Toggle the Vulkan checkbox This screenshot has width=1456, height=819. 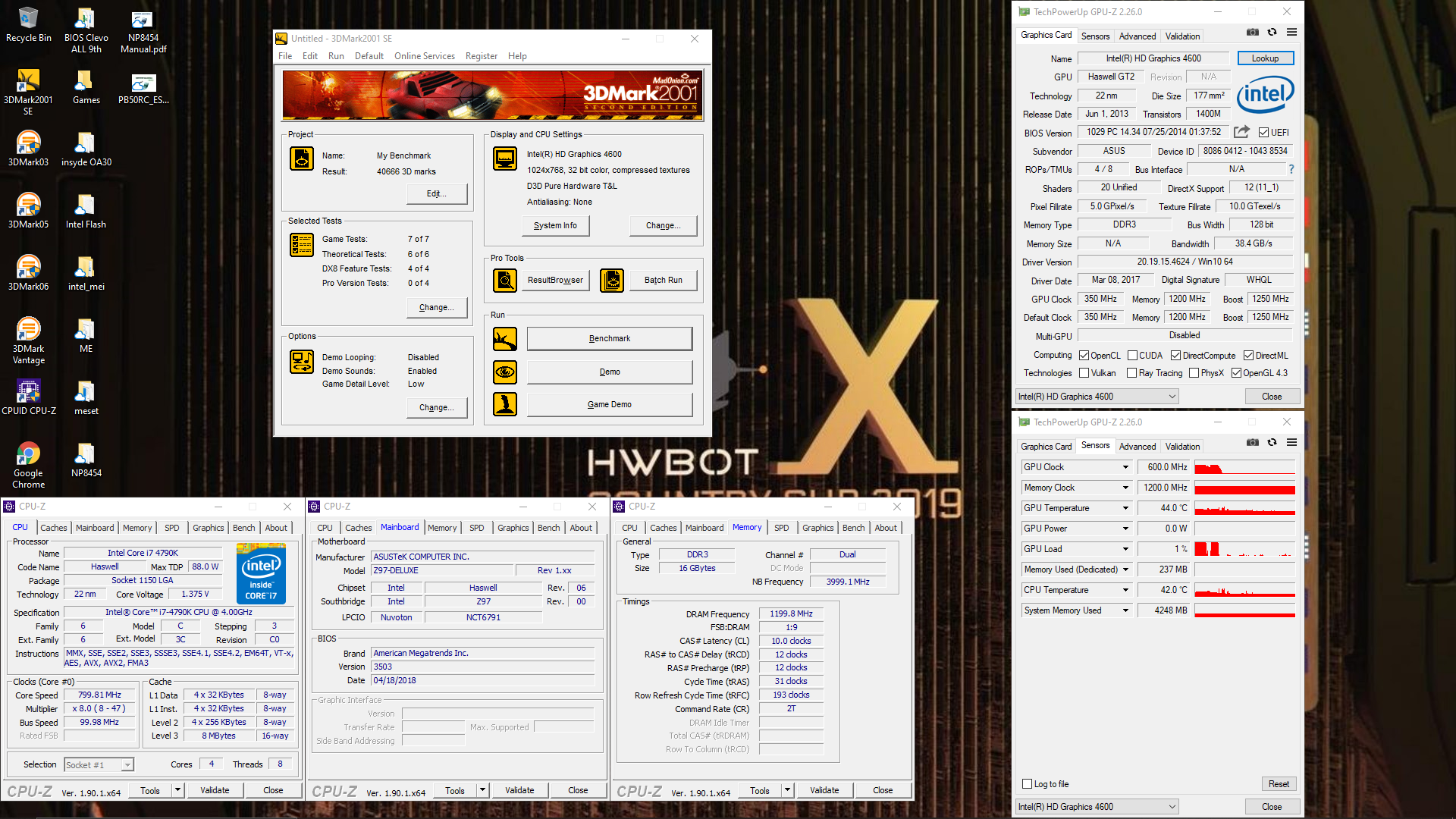tap(1084, 373)
